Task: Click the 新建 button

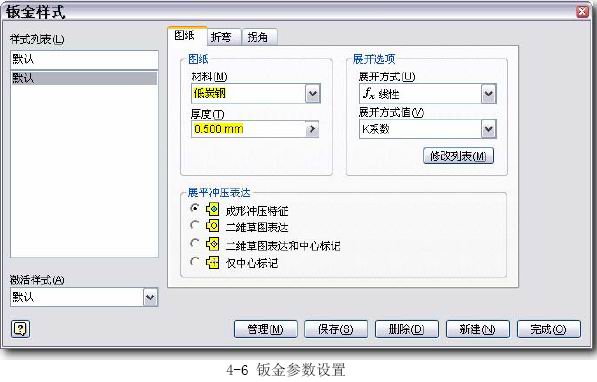Action: (477, 329)
